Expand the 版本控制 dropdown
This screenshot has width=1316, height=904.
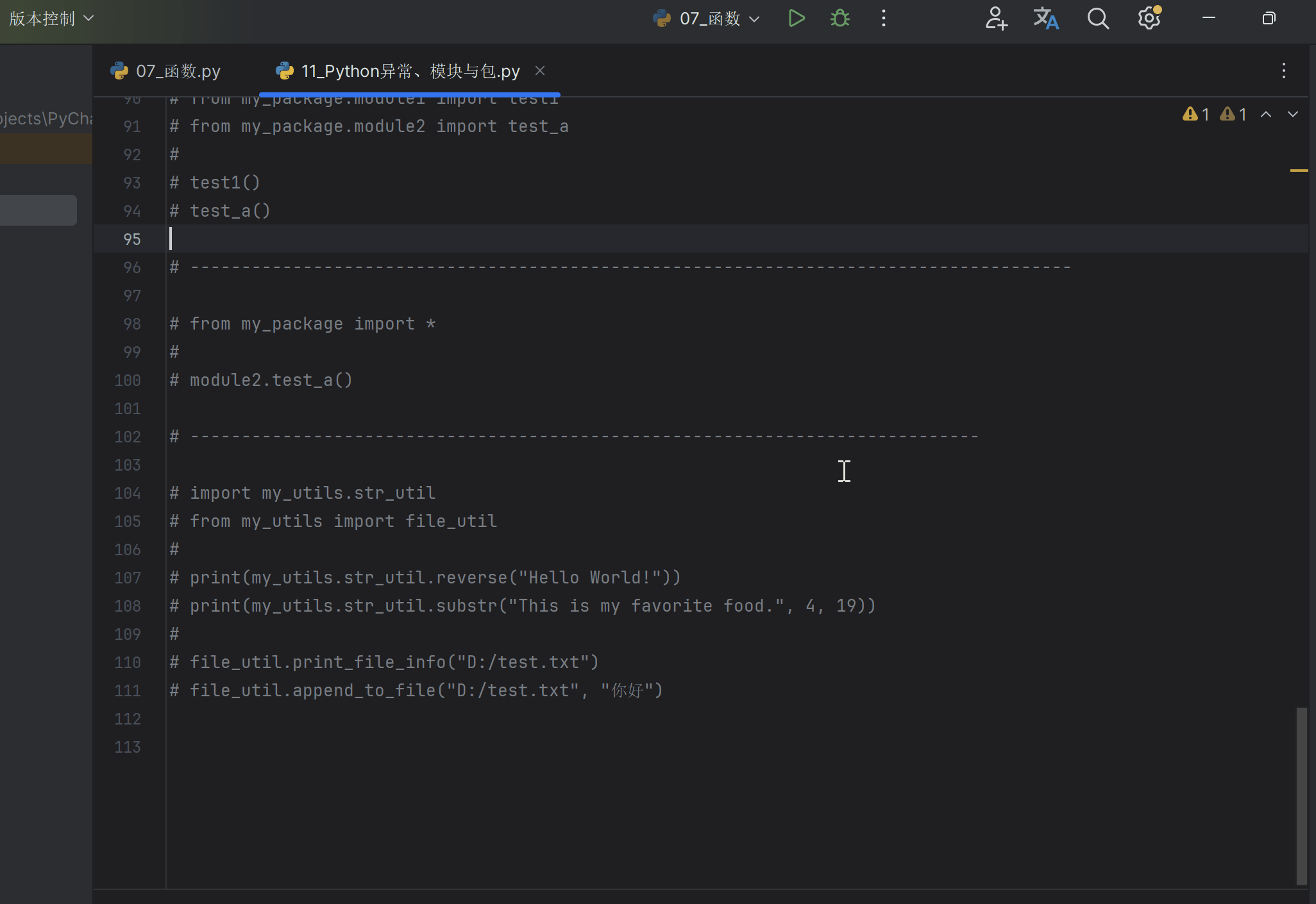coord(51,19)
